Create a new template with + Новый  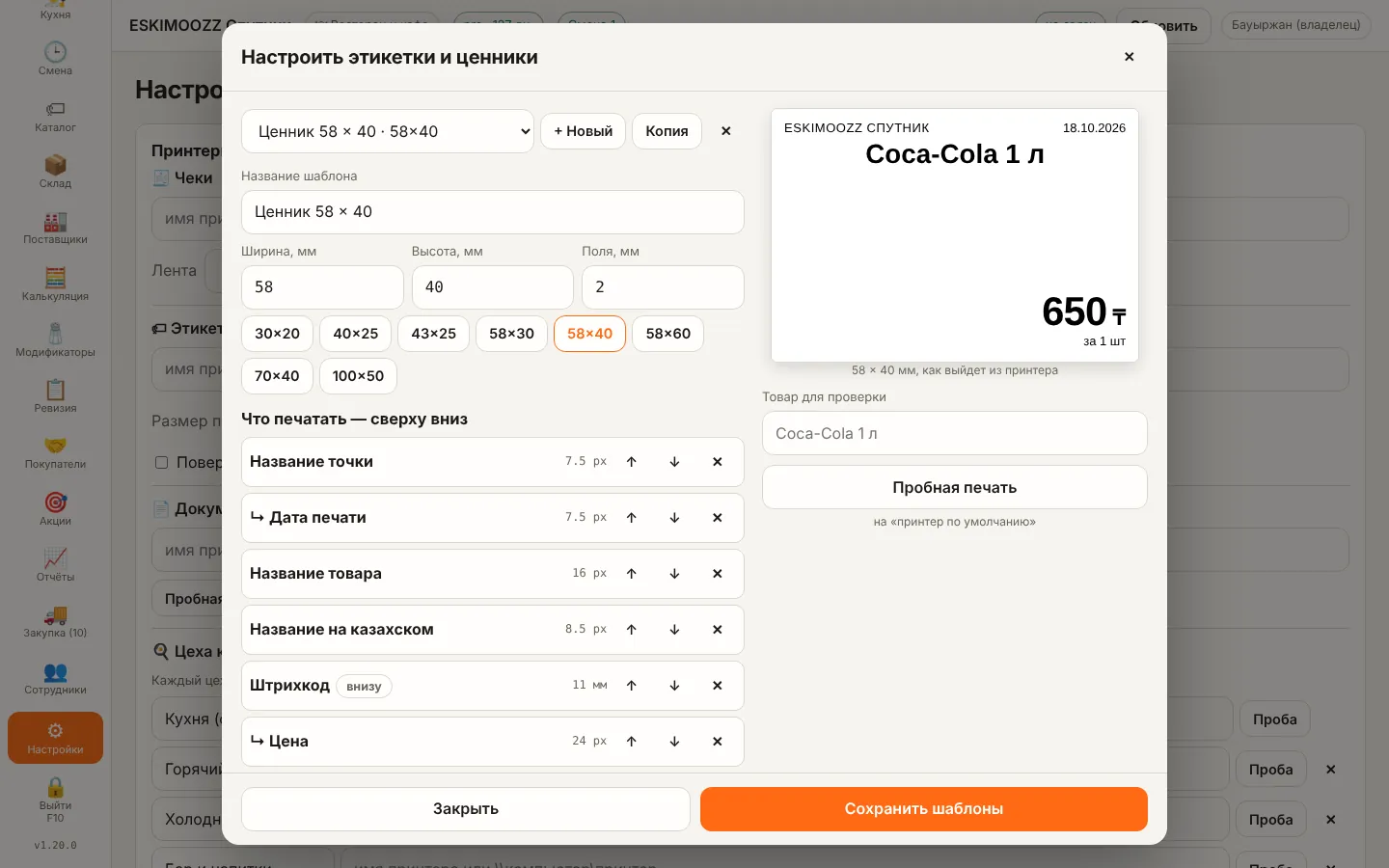(x=584, y=131)
